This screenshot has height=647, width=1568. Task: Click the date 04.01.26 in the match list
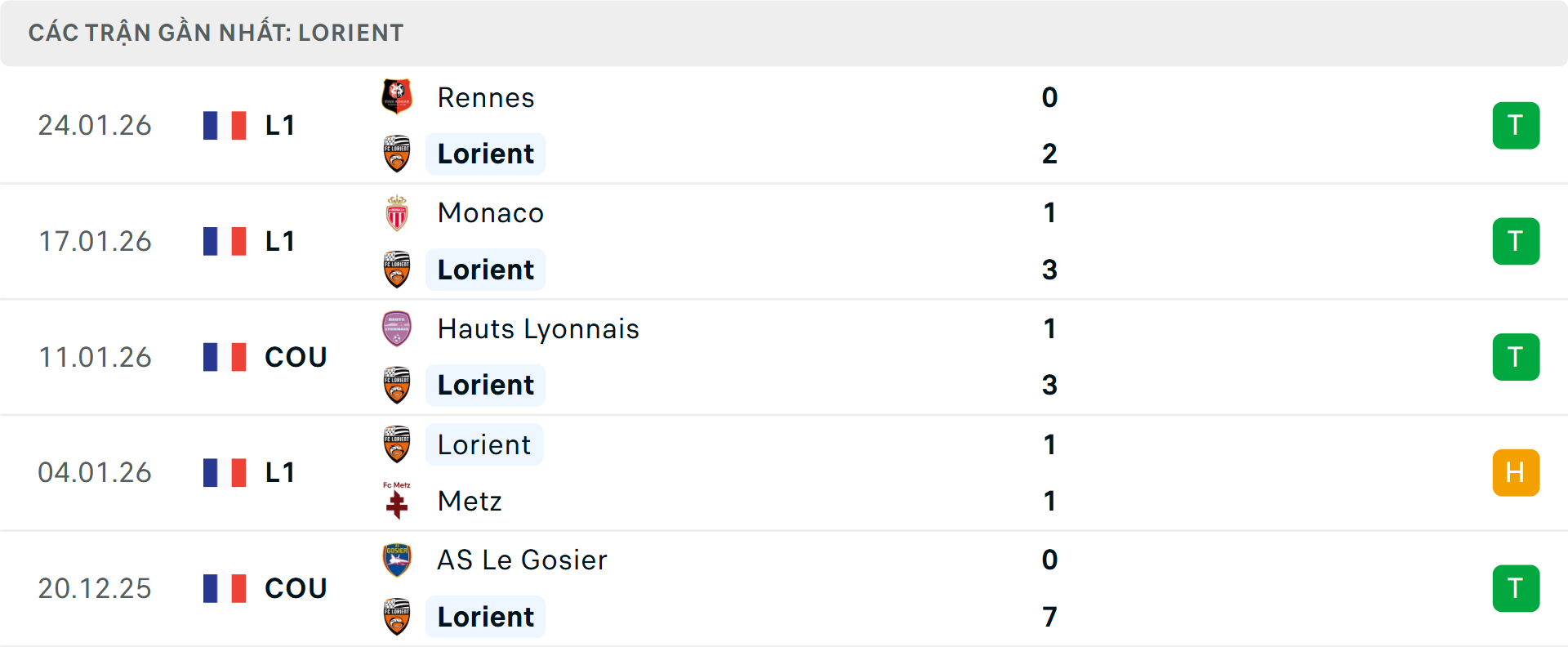coord(95,472)
